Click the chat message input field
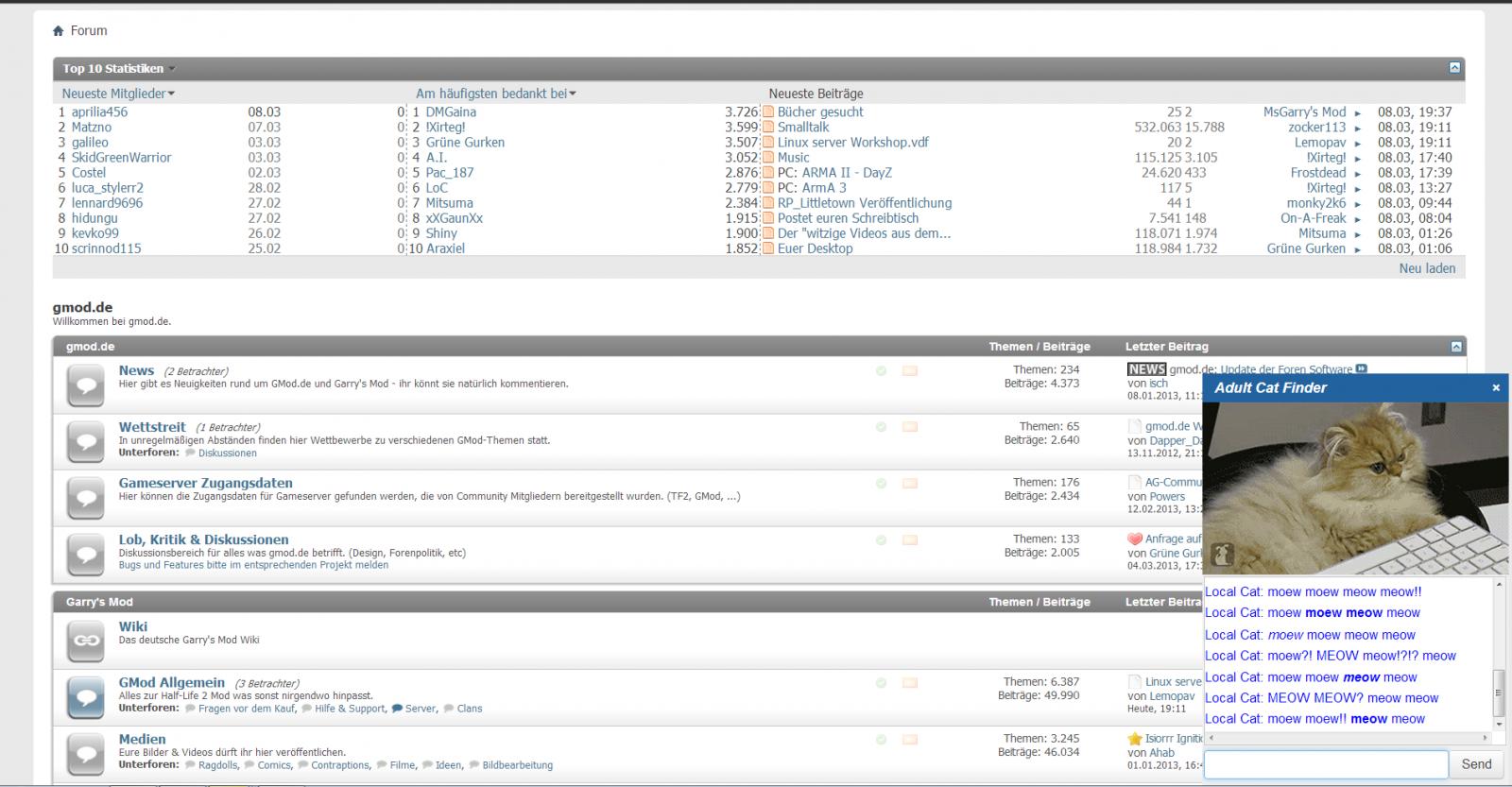 tap(1326, 764)
